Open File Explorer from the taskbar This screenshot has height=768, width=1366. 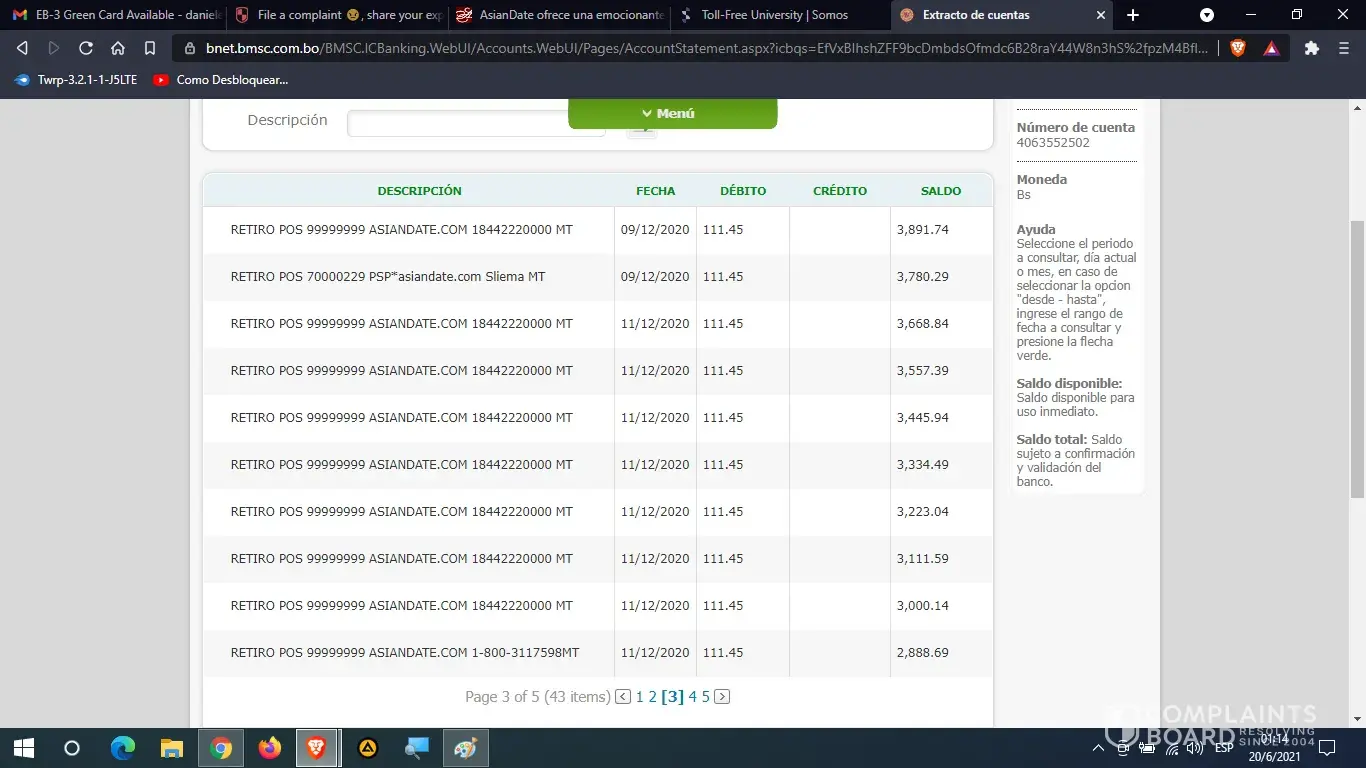[172, 748]
